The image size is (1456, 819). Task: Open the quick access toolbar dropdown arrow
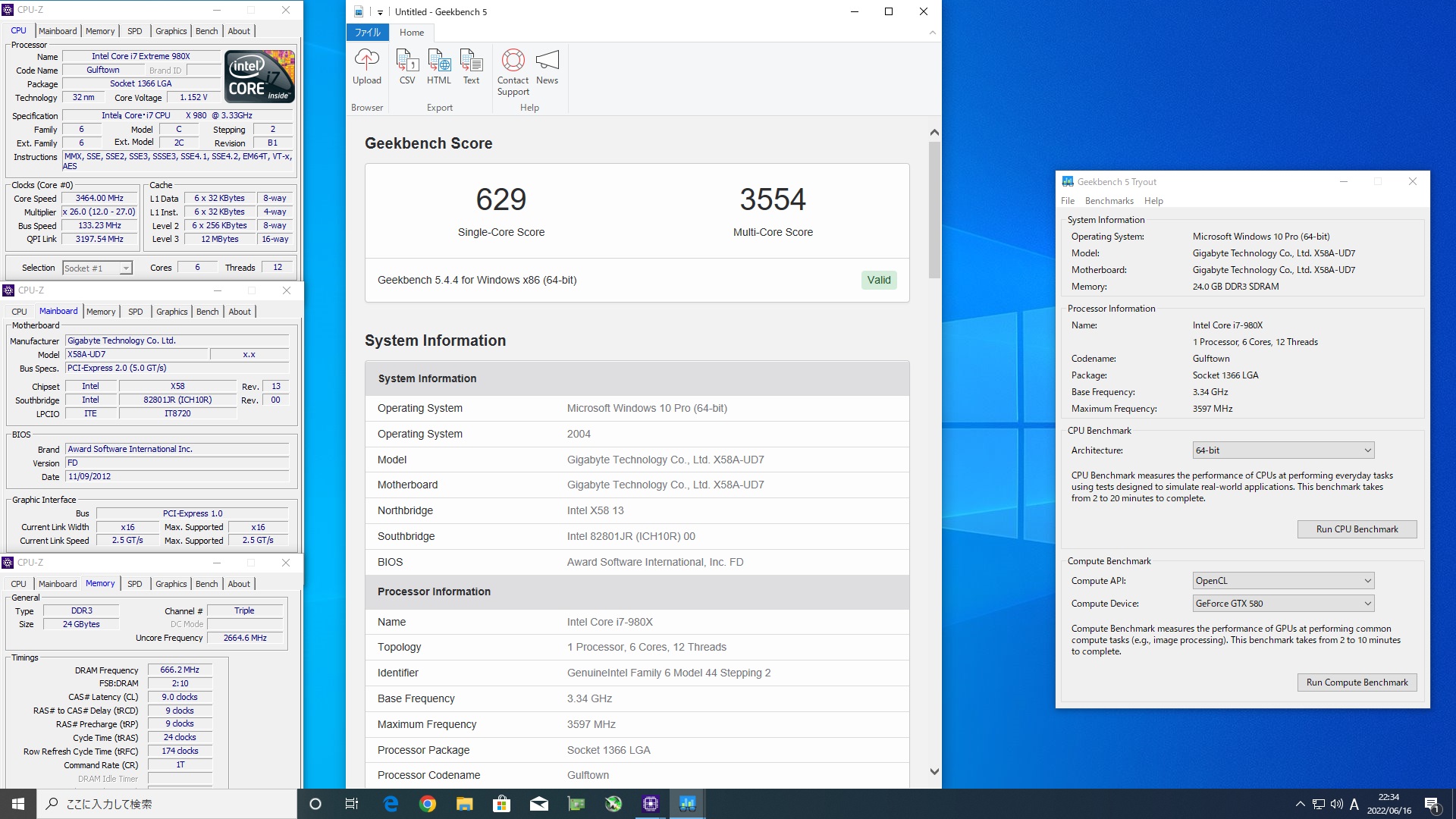point(380,12)
